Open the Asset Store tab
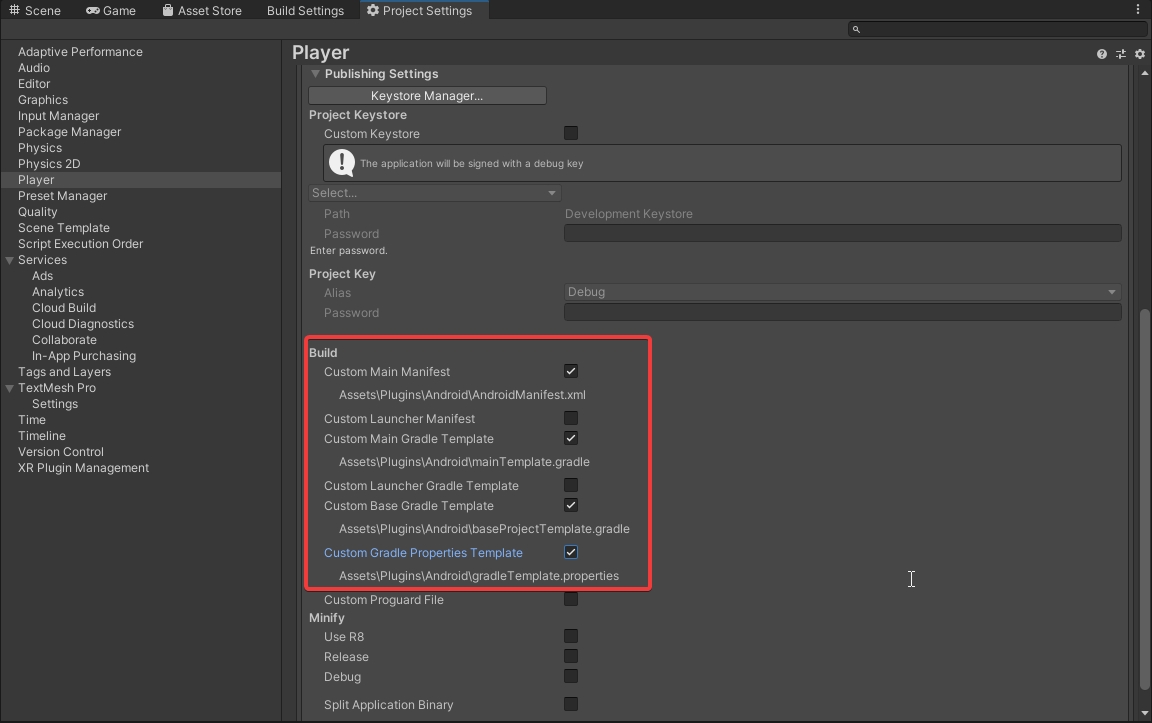This screenshot has width=1152, height=723. point(202,11)
